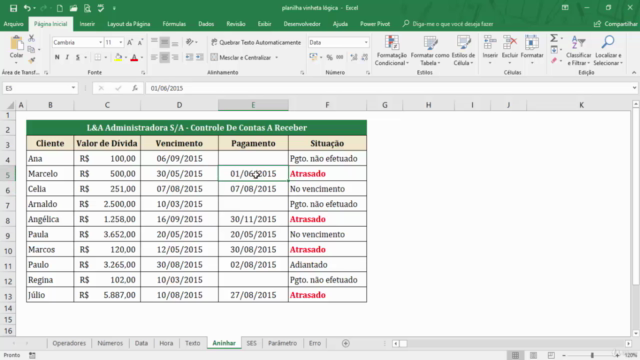Toggle center horizontal alignment

click(x=164, y=58)
